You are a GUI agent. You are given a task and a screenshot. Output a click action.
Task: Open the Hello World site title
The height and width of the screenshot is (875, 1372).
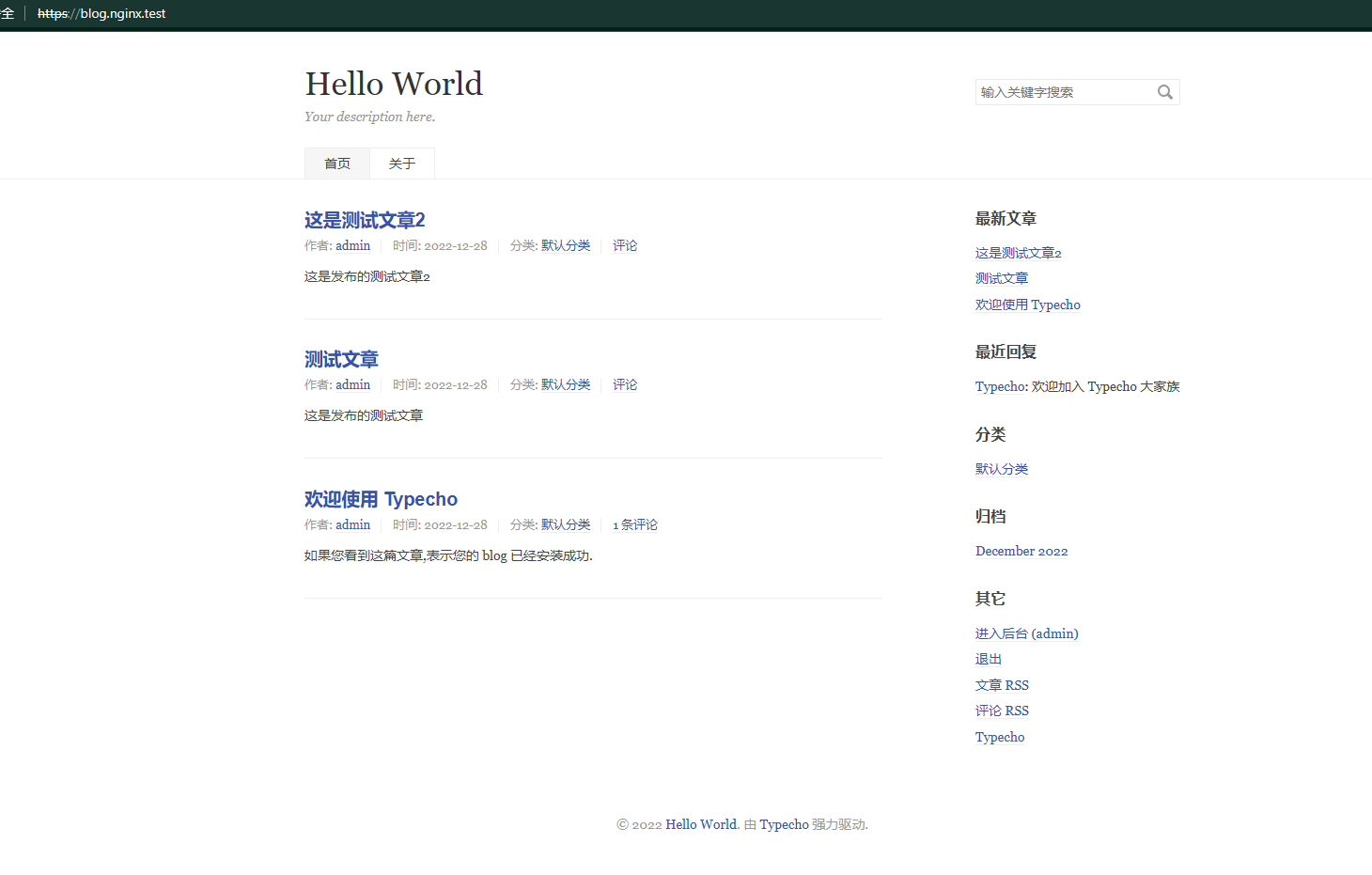click(394, 84)
